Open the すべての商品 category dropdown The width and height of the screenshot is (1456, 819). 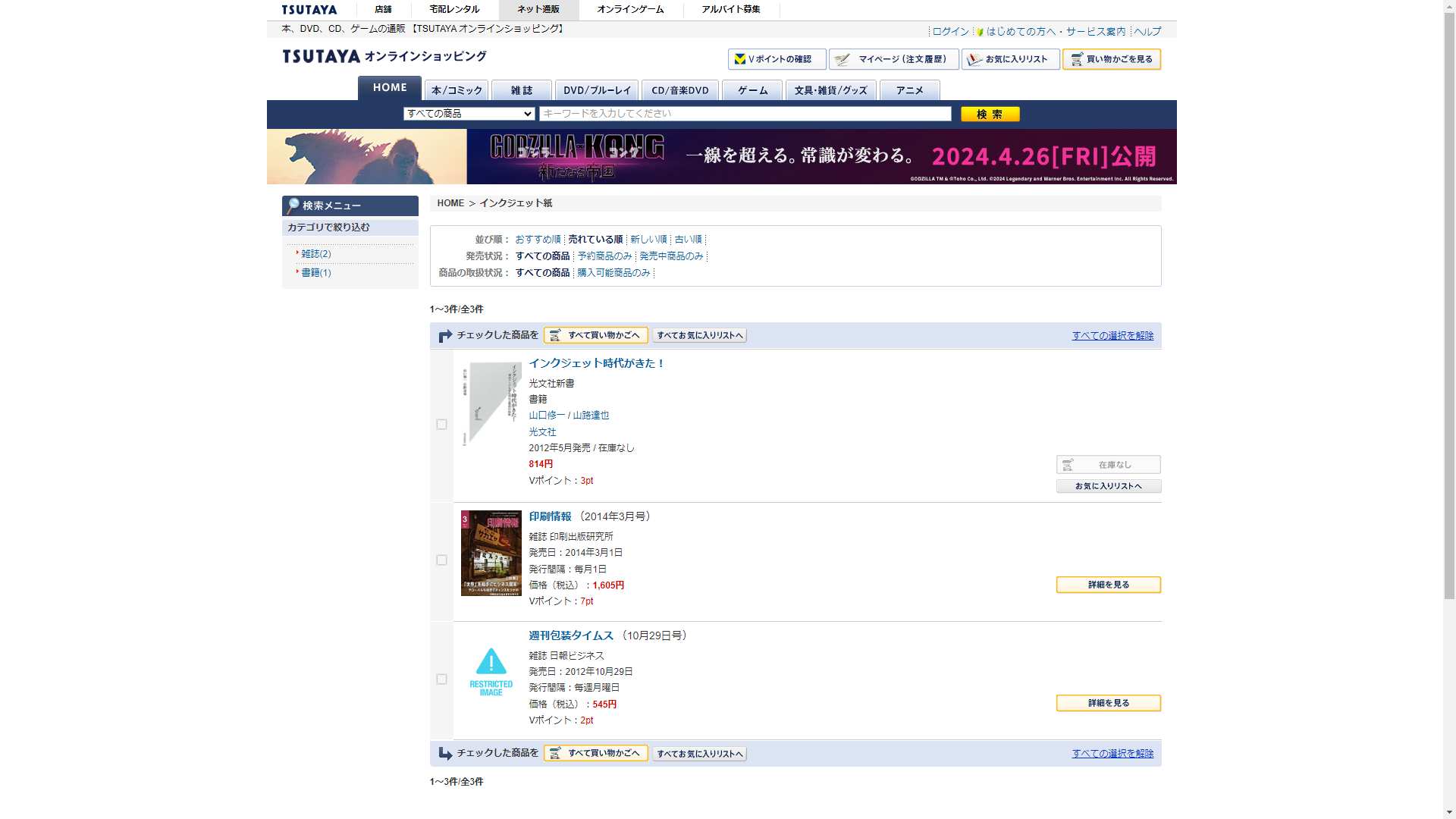469,114
